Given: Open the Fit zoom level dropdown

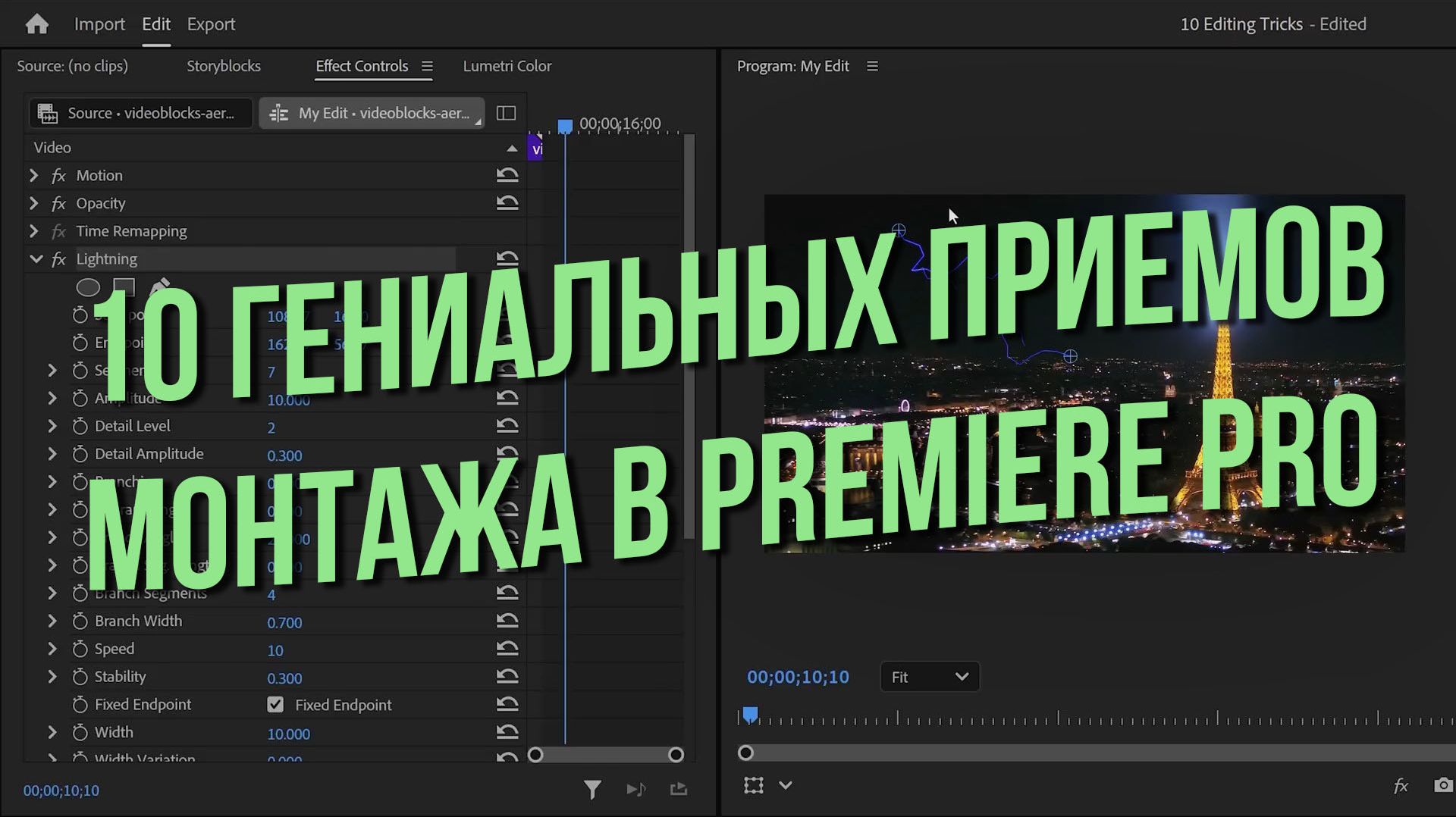Looking at the screenshot, I should tap(930, 677).
